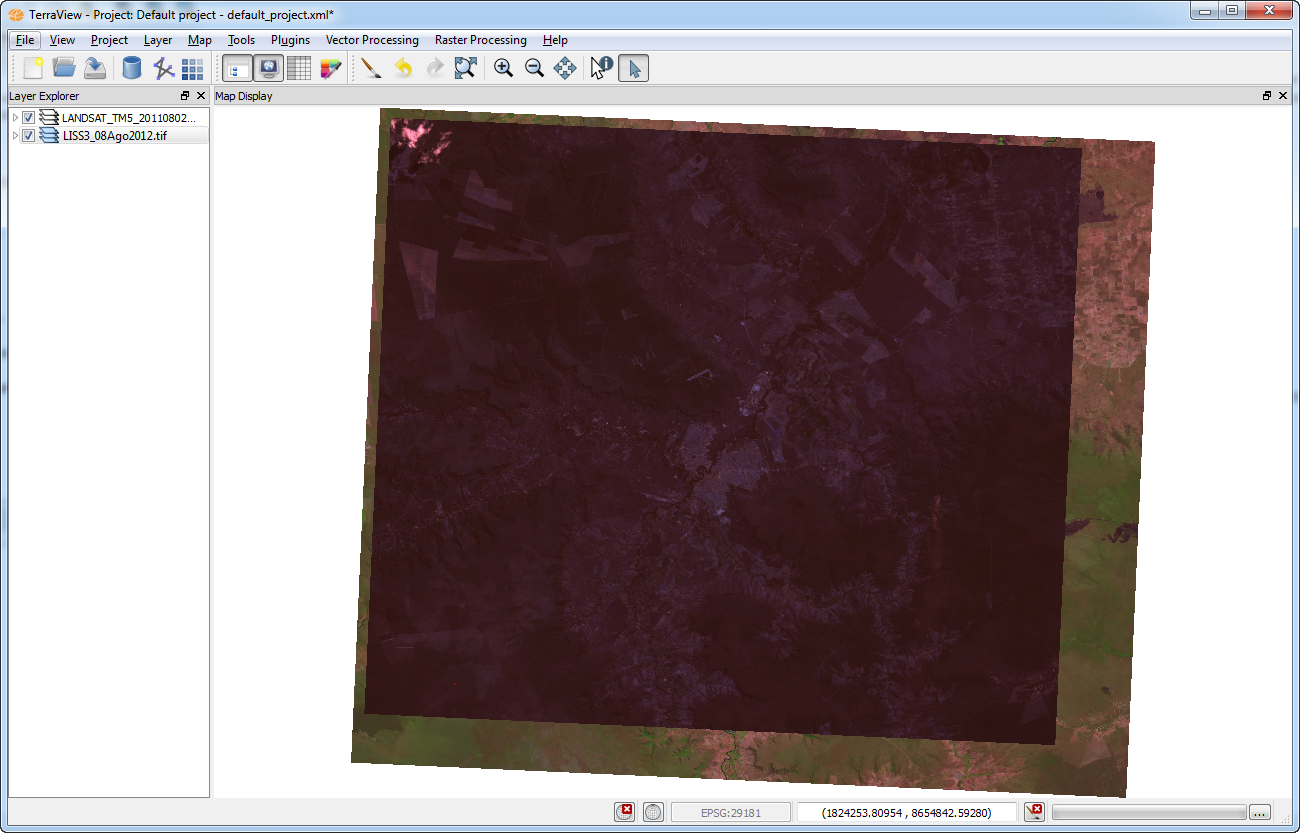Open the View menu
This screenshot has height=833, width=1300.
point(62,40)
